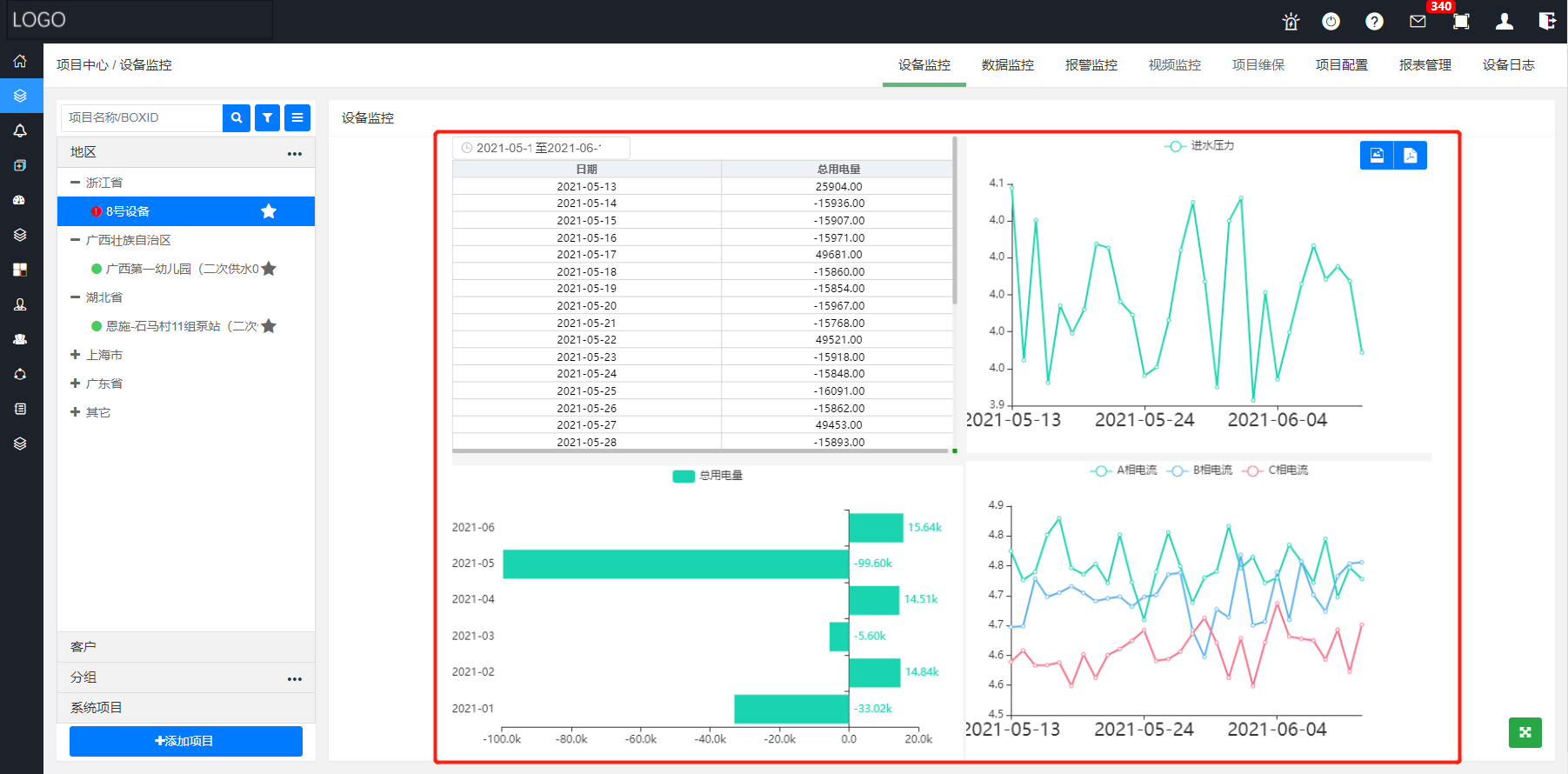The width and height of the screenshot is (1568, 774).
Task: Toggle 进水压力 legend series
Action: click(x=1199, y=145)
